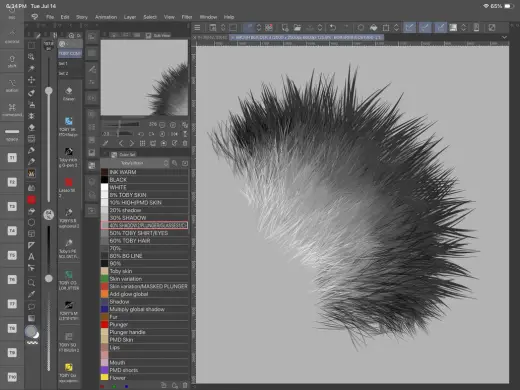Click the Open folder icon on the command bar
This screenshot has height=390, width=520.
pos(297,28)
